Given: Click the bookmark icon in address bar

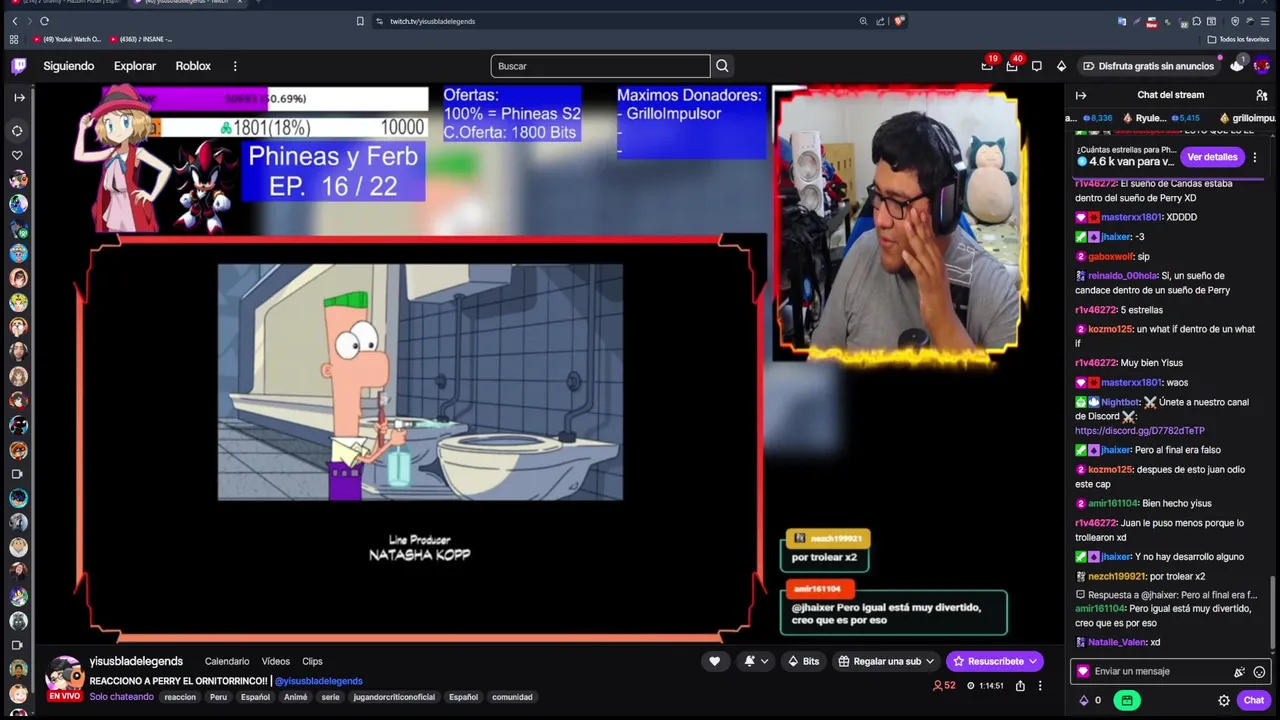Looking at the screenshot, I should pyautogui.click(x=360, y=21).
